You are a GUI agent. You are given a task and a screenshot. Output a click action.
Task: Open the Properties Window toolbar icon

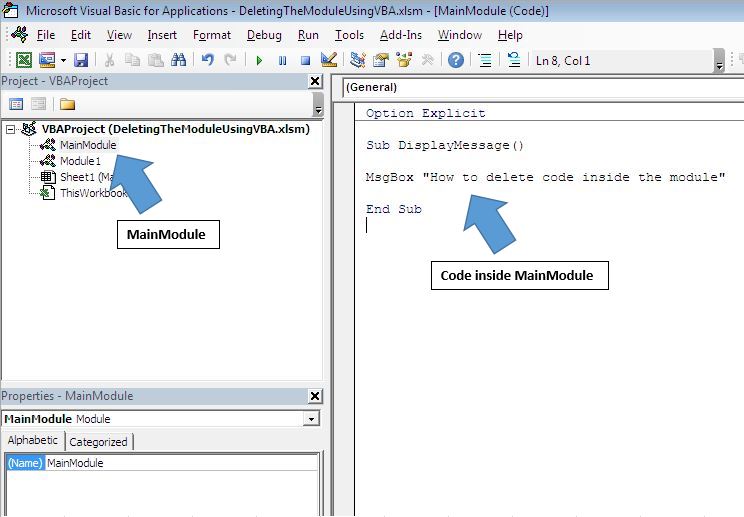point(381,60)
